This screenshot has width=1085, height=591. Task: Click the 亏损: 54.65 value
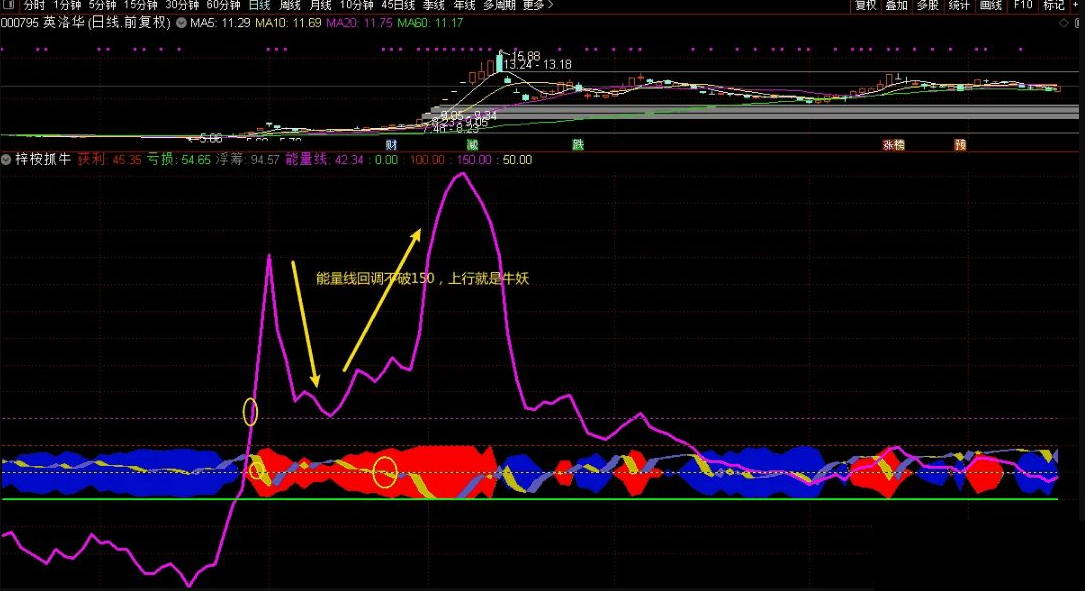[178, 160]
